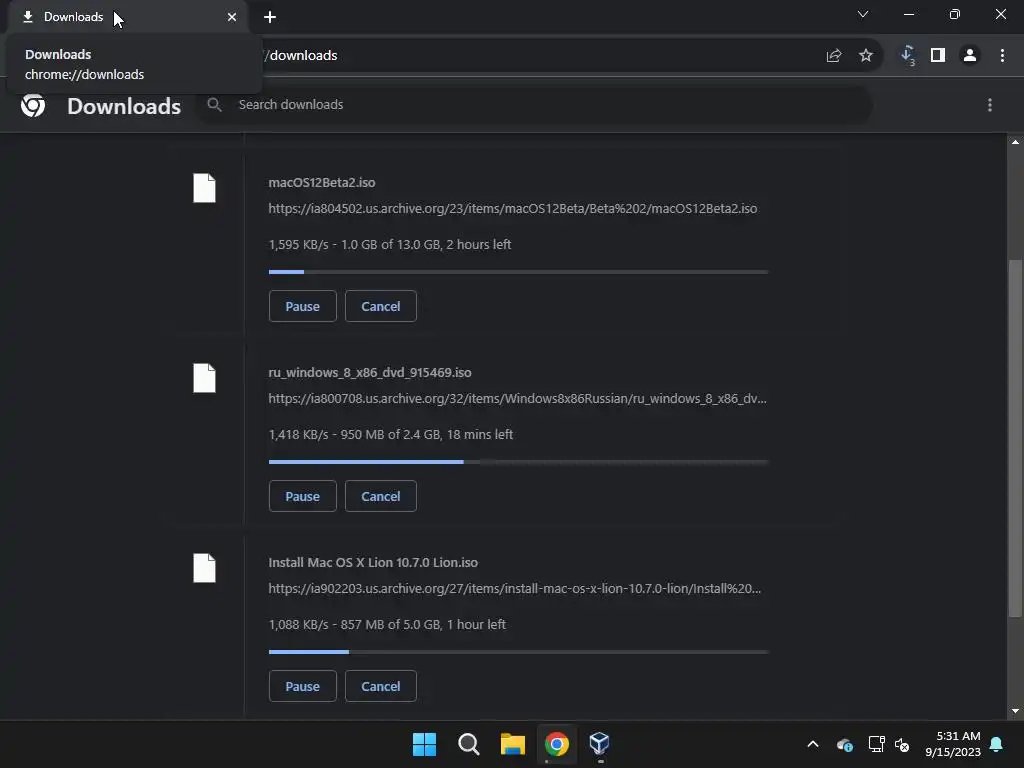Click the page scrollbar up arrow
The height and width of the screenshot is (768, 1024).
(1015, 142)
